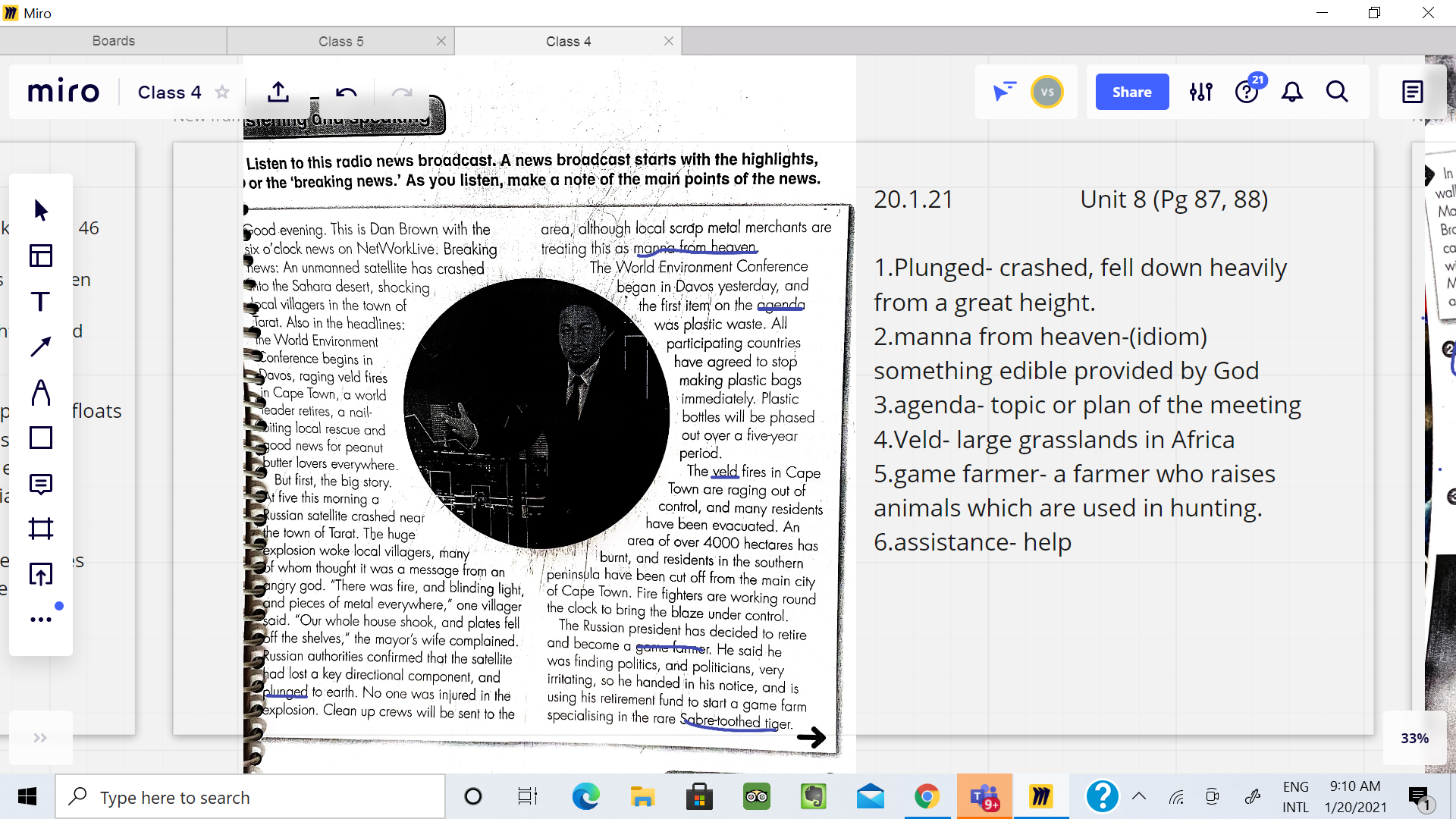
Task: Pick the Frame tool
Action: (41, 529)
